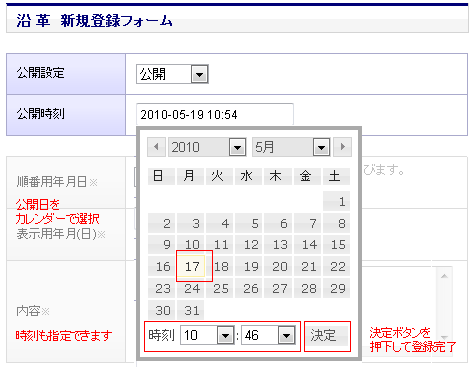Choose day 31 in the calendar
Screen dimensions: 476x368
pyautogui.click(x=190, y=310)
